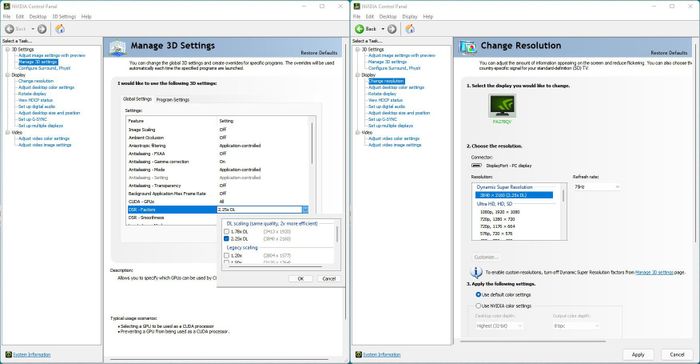The image size is (700, 364).
Task: Switch to the Global Settings tab
Action: pos(138,99)
